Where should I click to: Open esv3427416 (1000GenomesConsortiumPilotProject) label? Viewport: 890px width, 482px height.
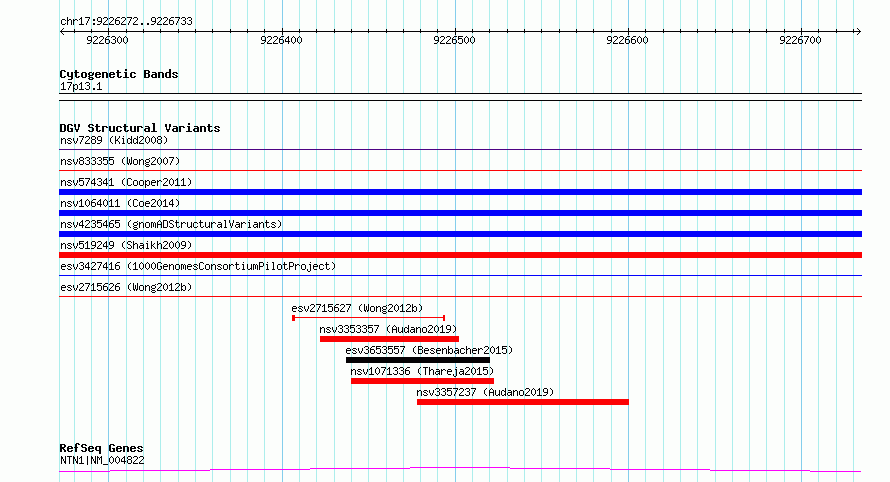198,266
